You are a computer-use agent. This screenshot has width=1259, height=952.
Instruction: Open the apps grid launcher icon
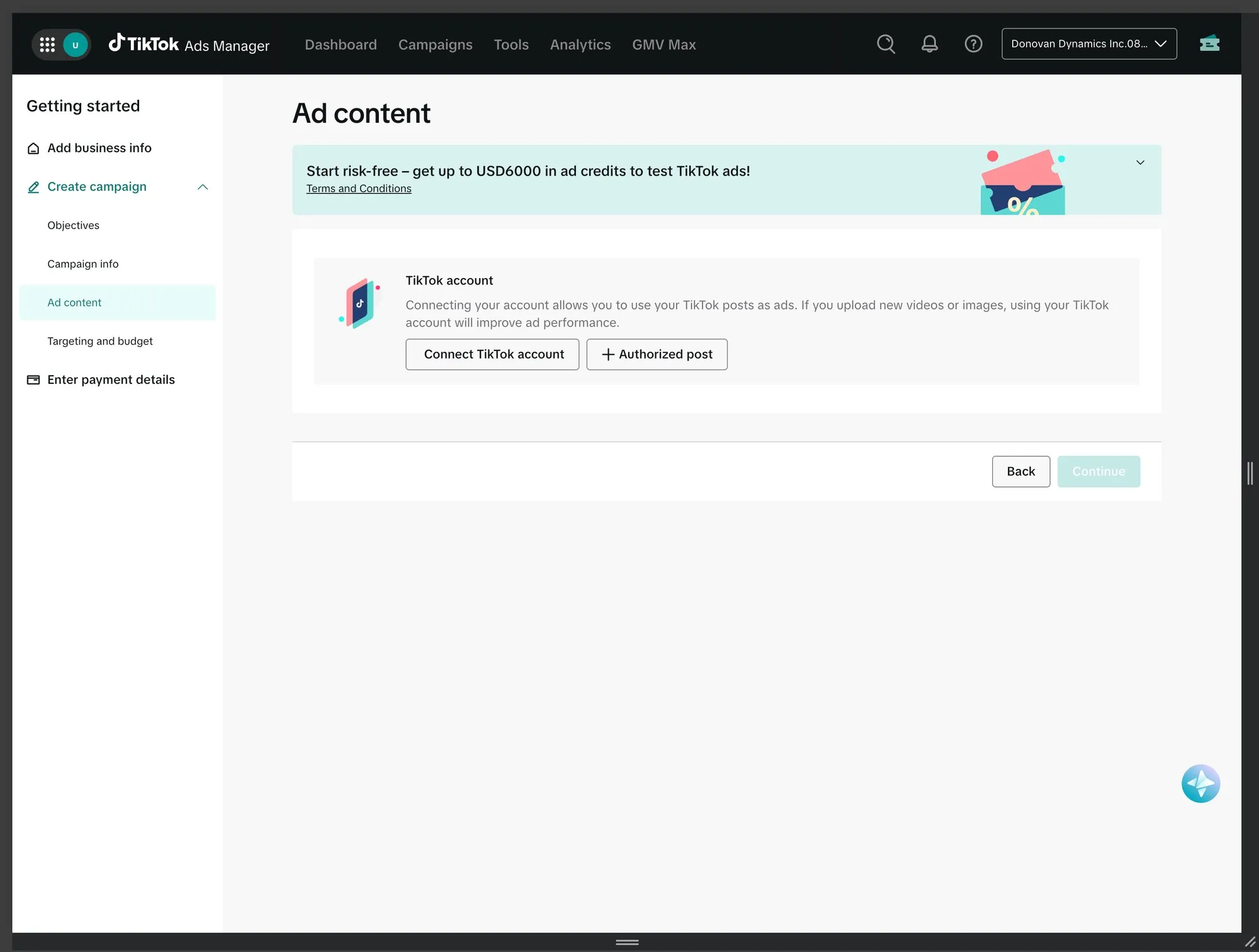pyautogui.click(x=47, y=45)
